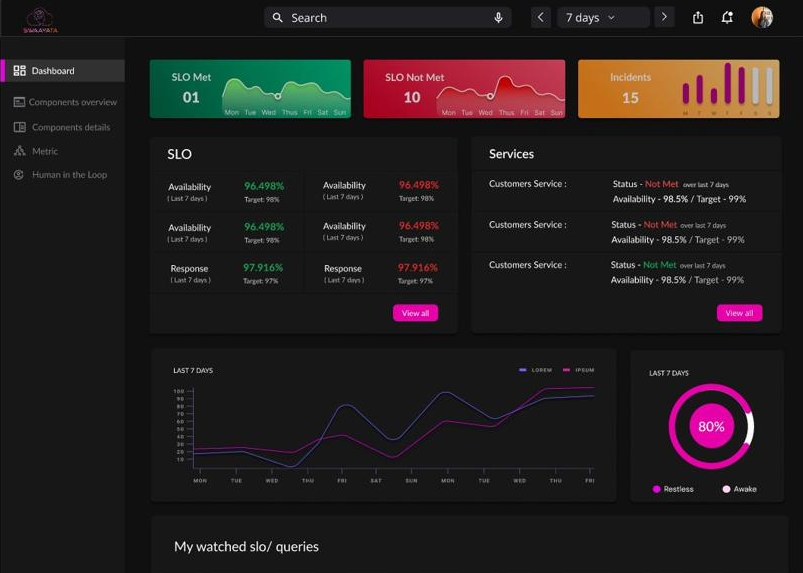Click SLO Met count 01
803x573 pixels.
(191, 97)
